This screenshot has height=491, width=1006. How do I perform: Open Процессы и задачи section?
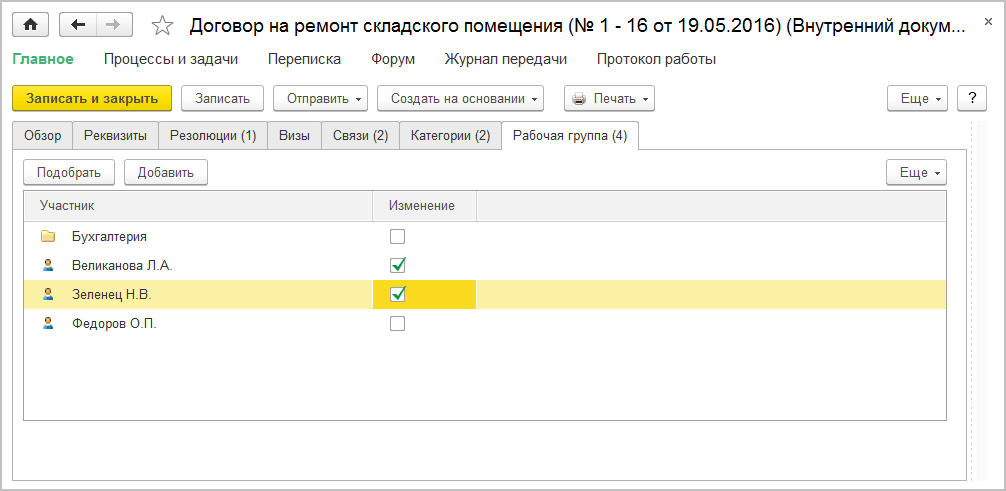point(171,59)
